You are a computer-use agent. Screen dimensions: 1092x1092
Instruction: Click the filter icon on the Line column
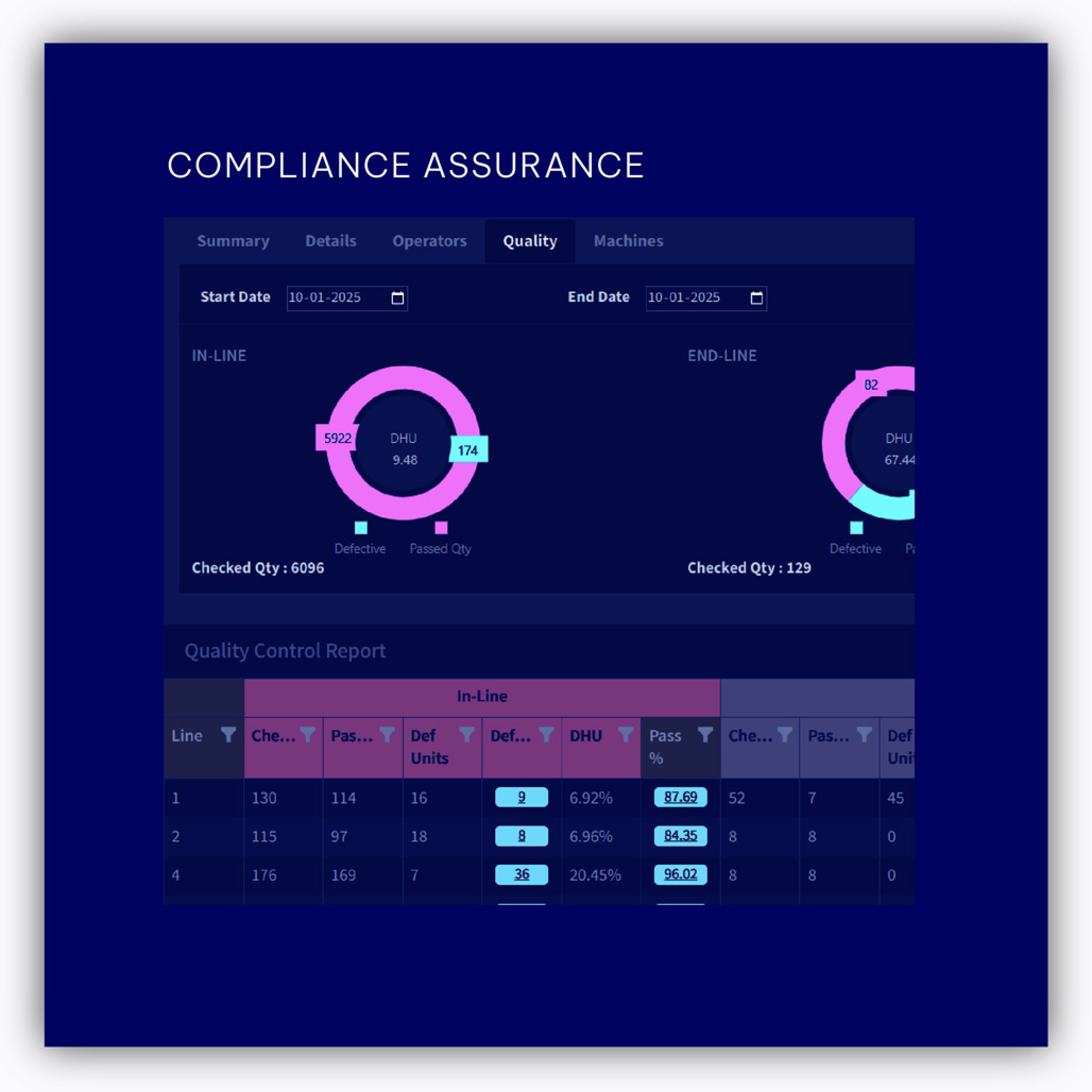click(229, 736)
